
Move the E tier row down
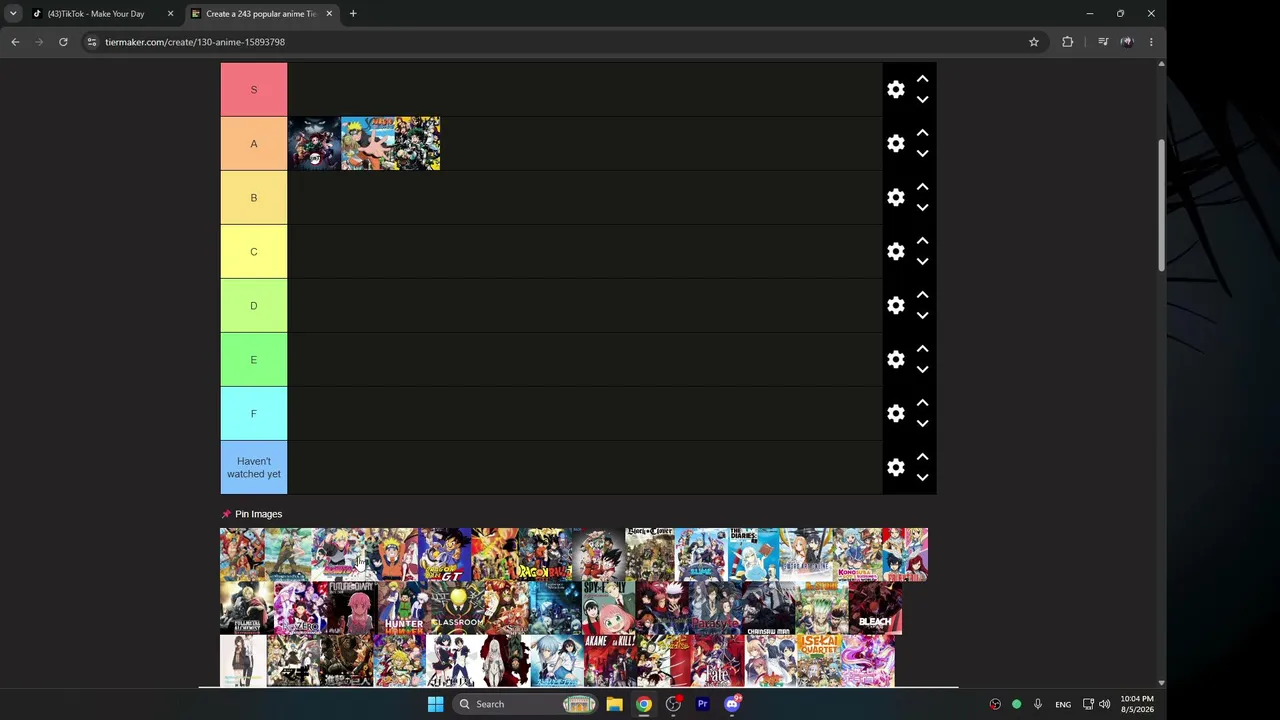922,370
